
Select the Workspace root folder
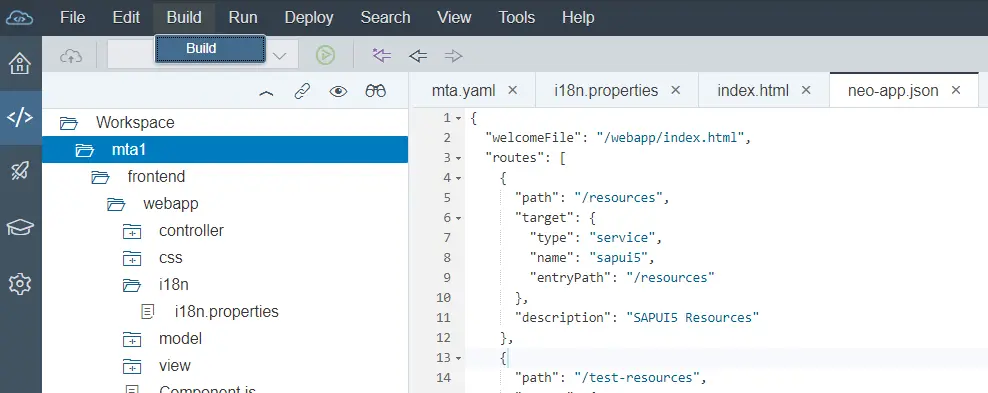pyautogui.click(x=225, y=123)
